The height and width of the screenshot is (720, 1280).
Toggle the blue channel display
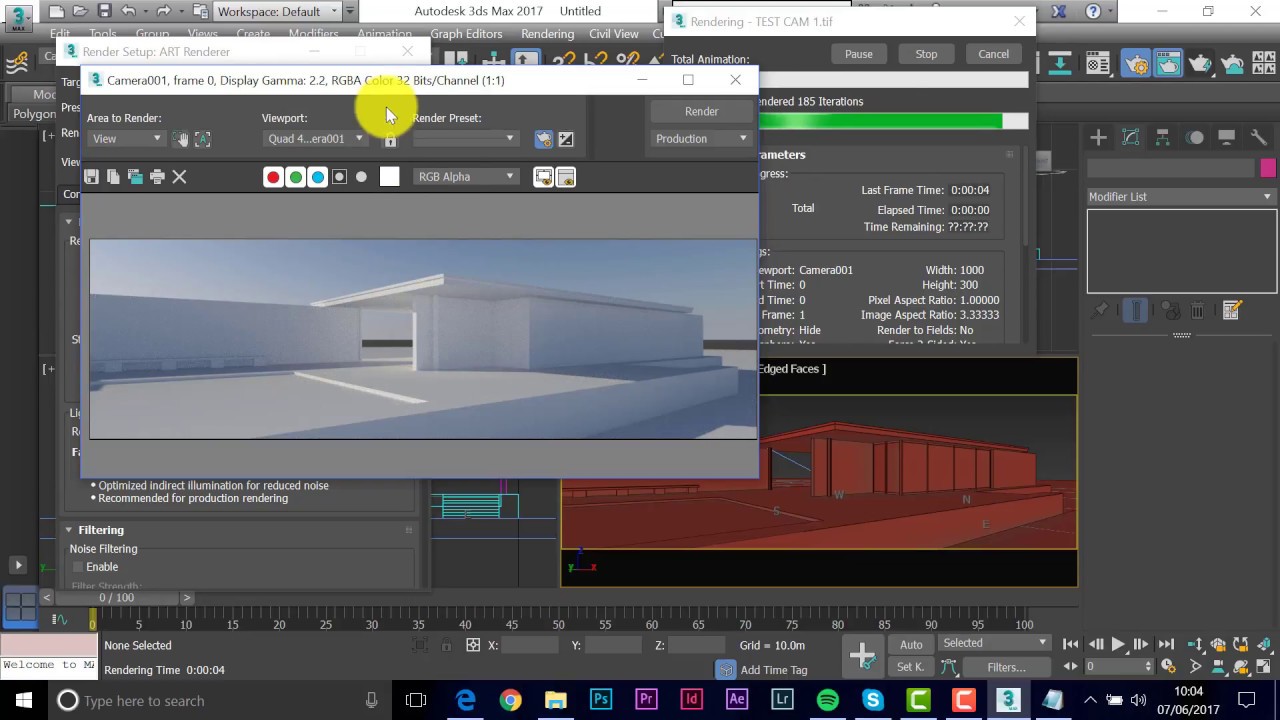click(317, 177)
